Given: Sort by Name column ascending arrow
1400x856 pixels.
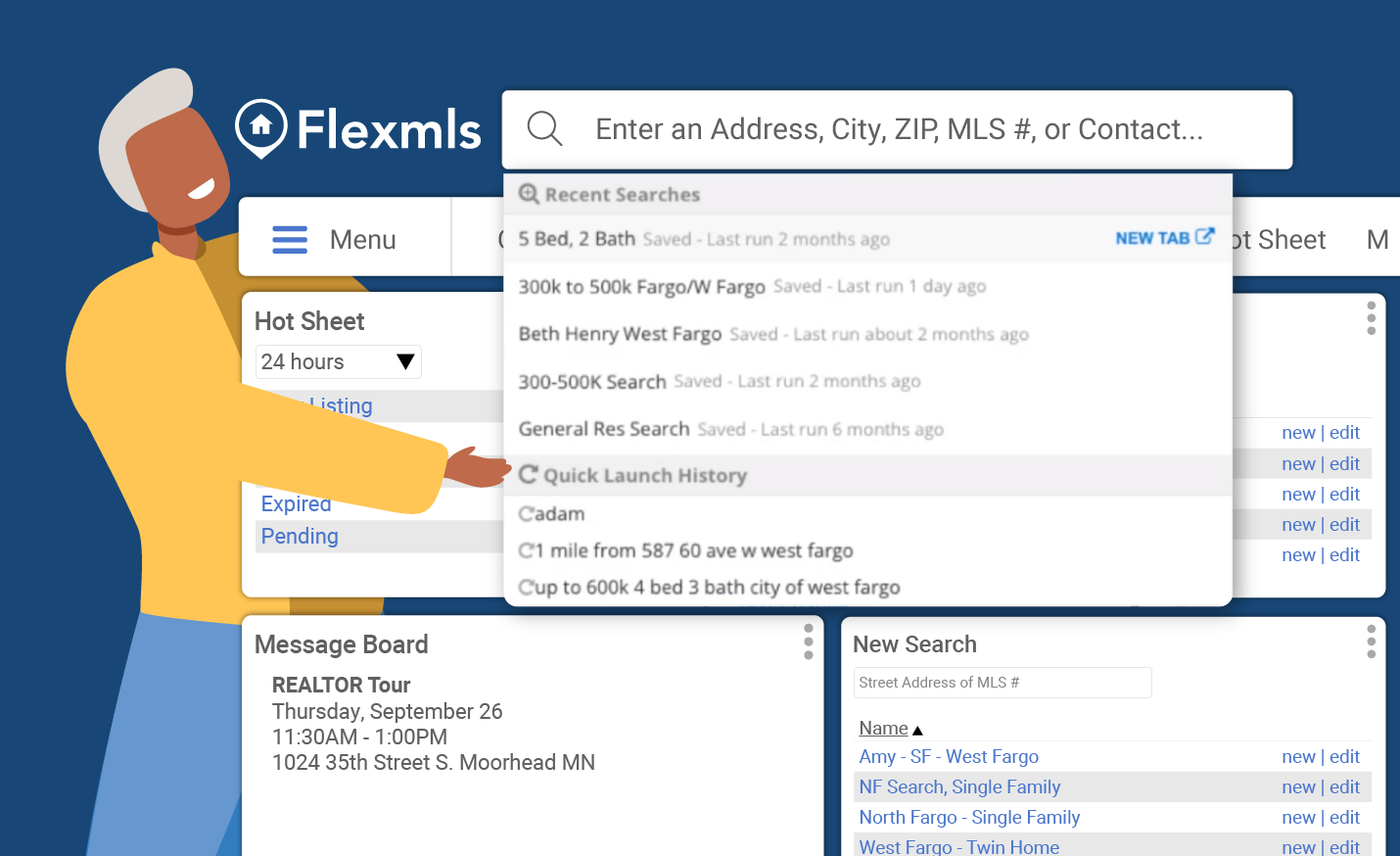Looking at the screenshot, I should tap(917, 731).
